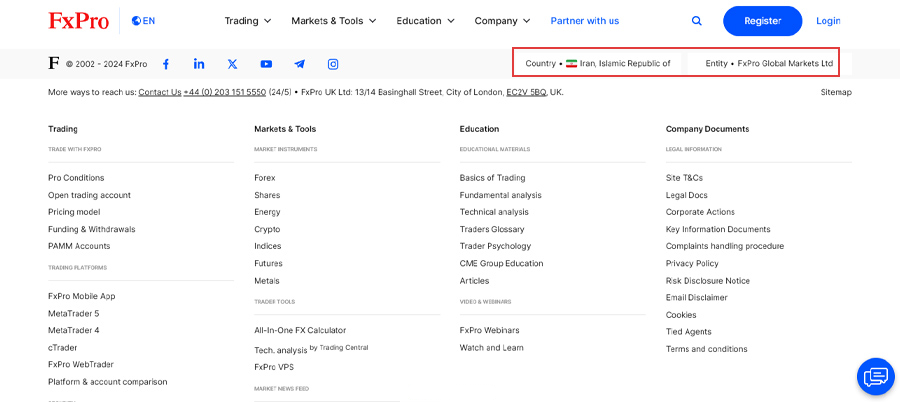Expand the Company dropdown menu
The width and height of the screenshot is (900, 402).
502,21
